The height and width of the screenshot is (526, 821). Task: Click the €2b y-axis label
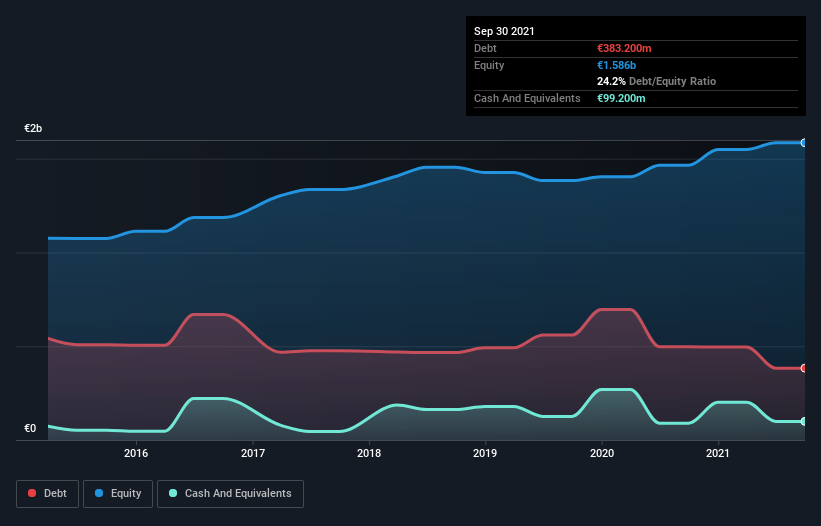pos(33,129)
